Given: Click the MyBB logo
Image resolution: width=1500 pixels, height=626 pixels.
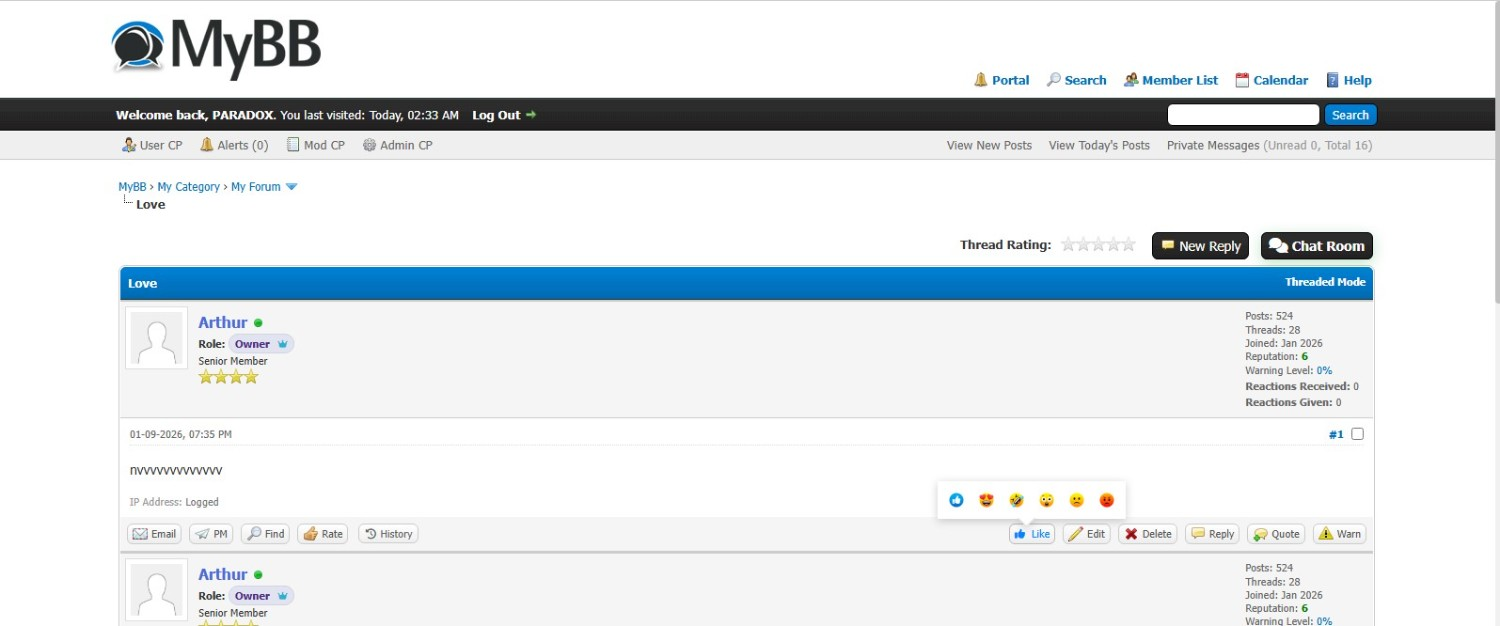Looking at the screenshot, I should coord(217,48).
